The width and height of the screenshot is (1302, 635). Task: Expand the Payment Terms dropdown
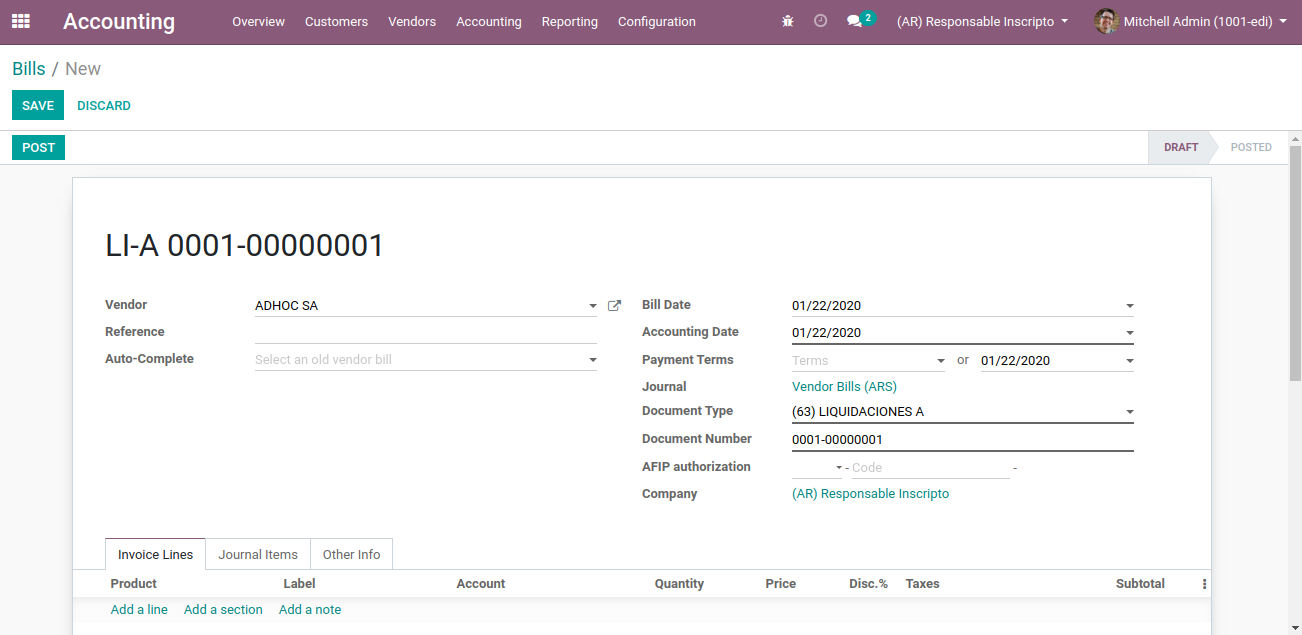tap(940, 361)
